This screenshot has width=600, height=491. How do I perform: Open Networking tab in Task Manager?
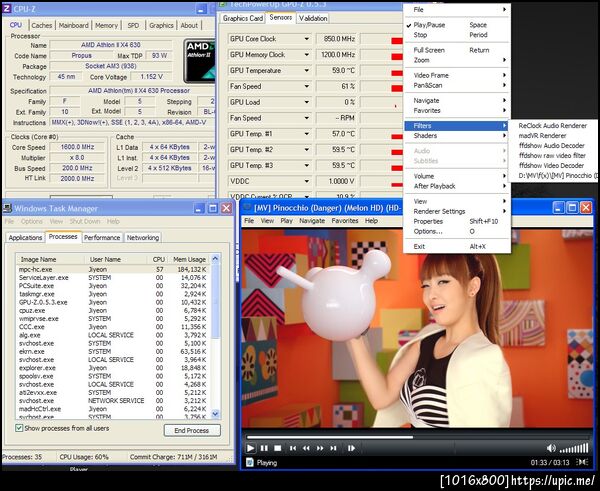(143, 237)
